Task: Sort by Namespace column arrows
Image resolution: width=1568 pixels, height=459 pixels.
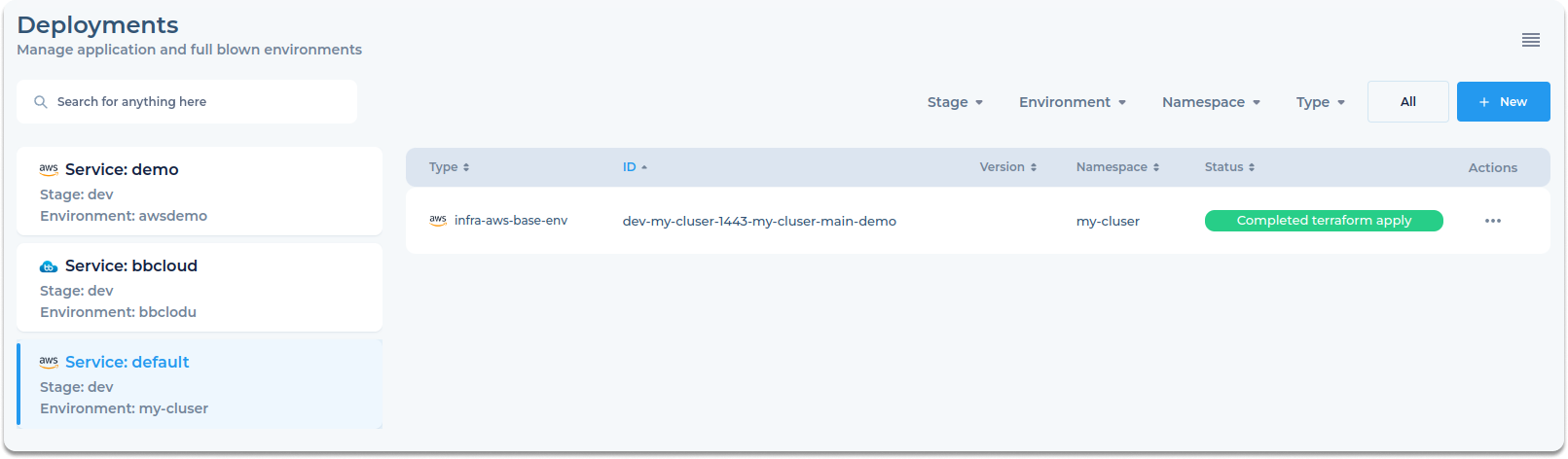Action: [1156, 167]
